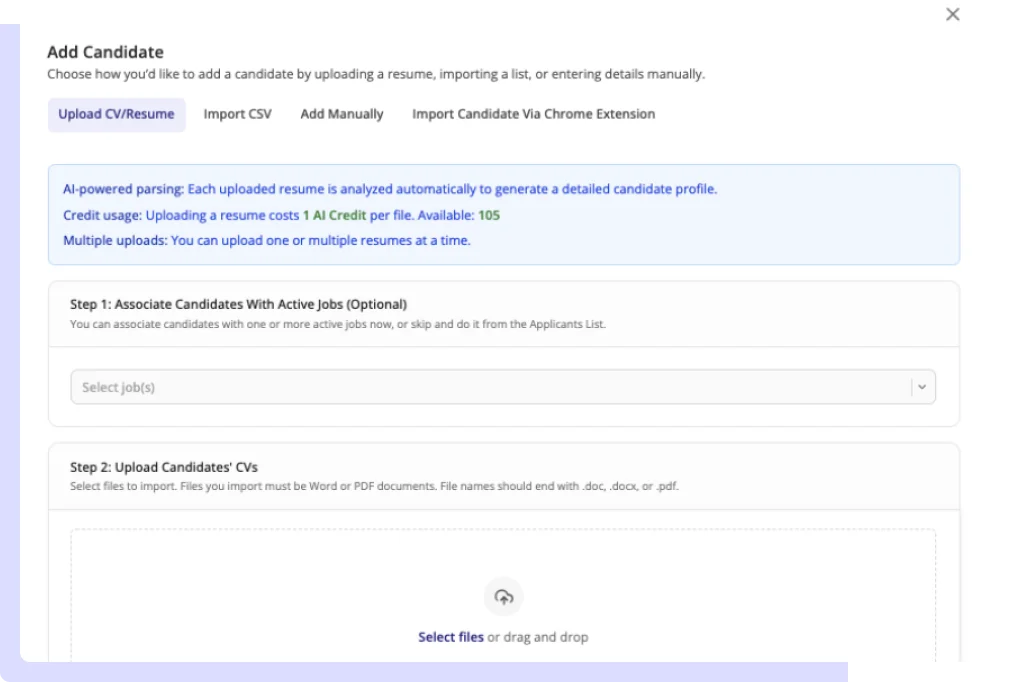Switch to the Import CSV tab
This screenshot has width=1012, height=682.
[x=237, y=114]
